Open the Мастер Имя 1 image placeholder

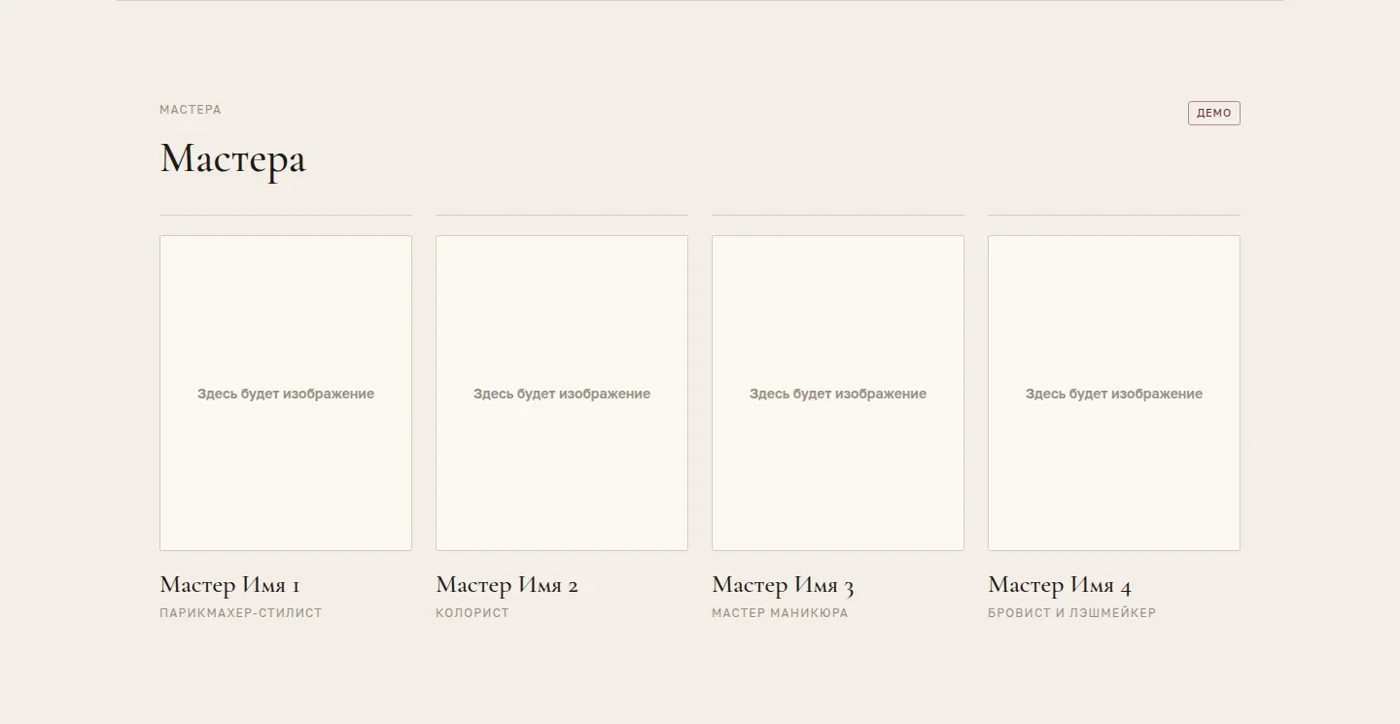click(286, 393)
